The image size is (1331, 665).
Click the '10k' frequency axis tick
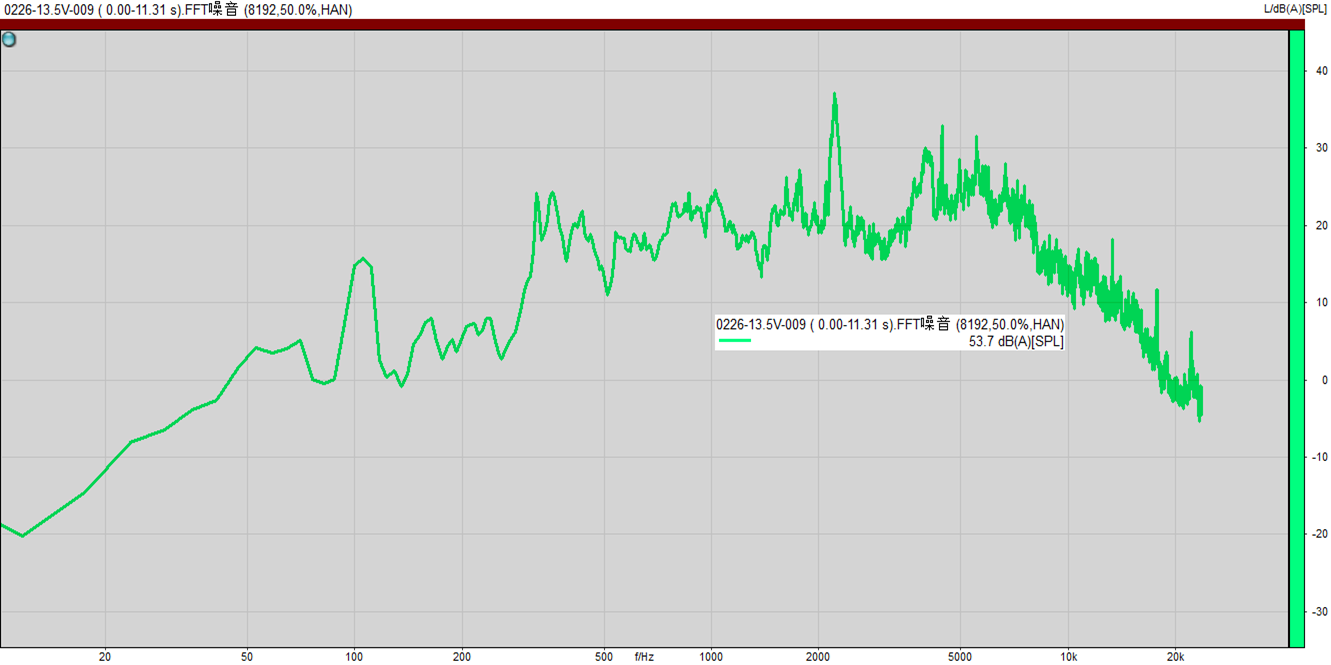point(1068,657)
